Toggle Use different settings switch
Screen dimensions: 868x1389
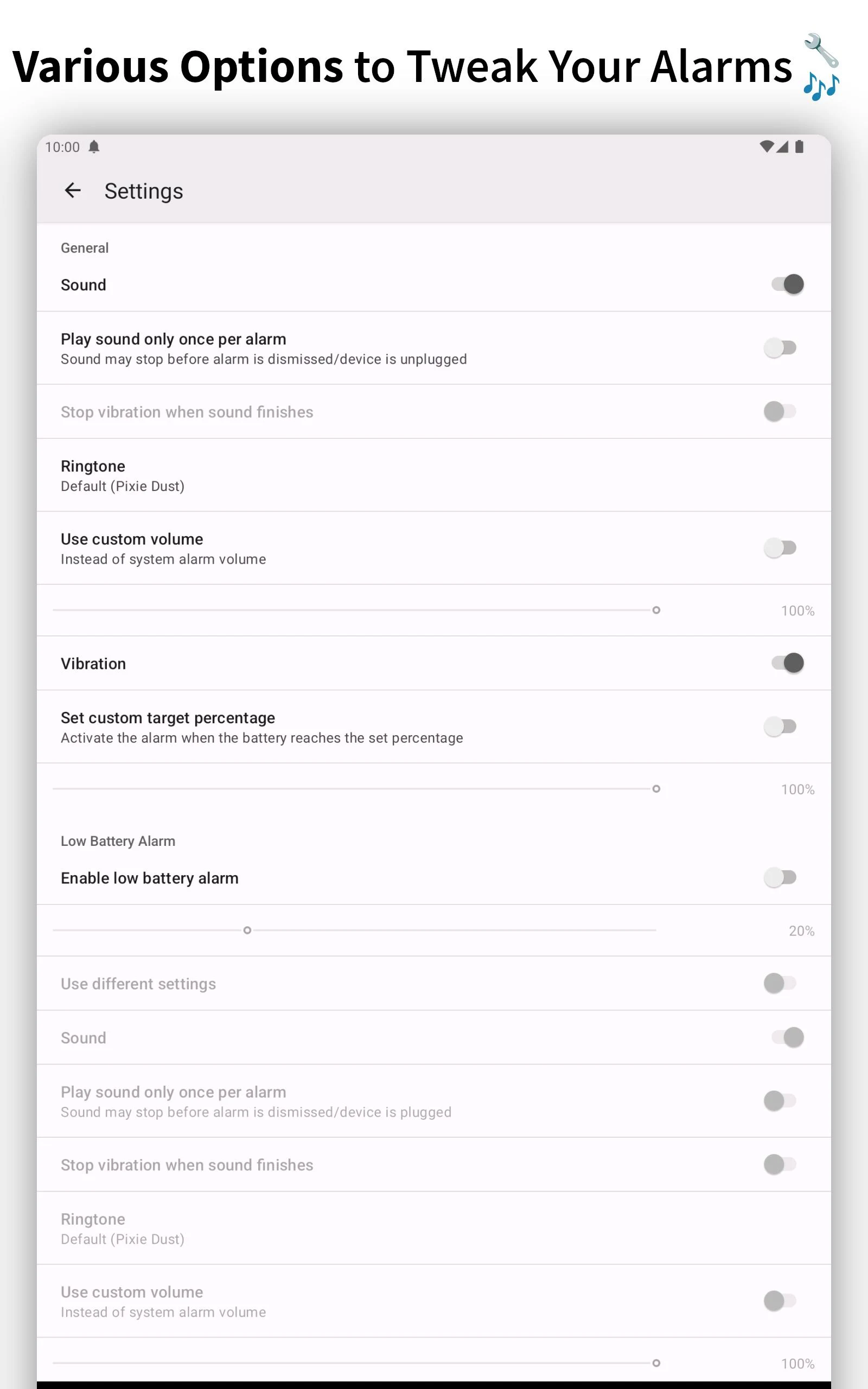click(780, 983)
